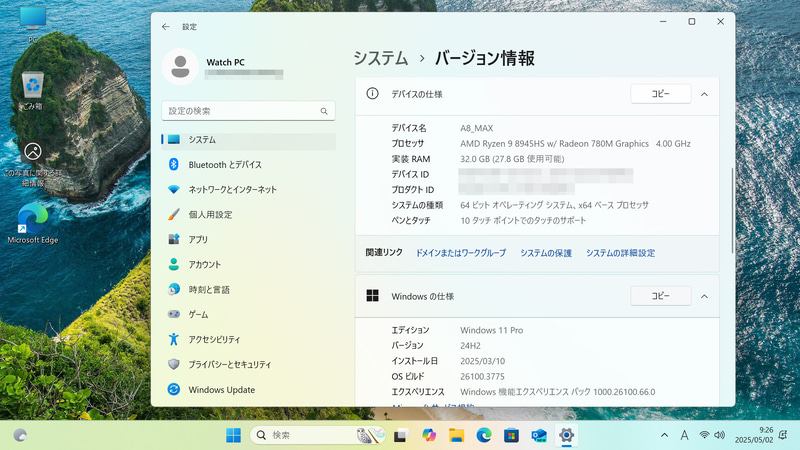The height and width of the screenshot is (450, 800).
Task: Open the clock showing 9:26
Action: 754,435
